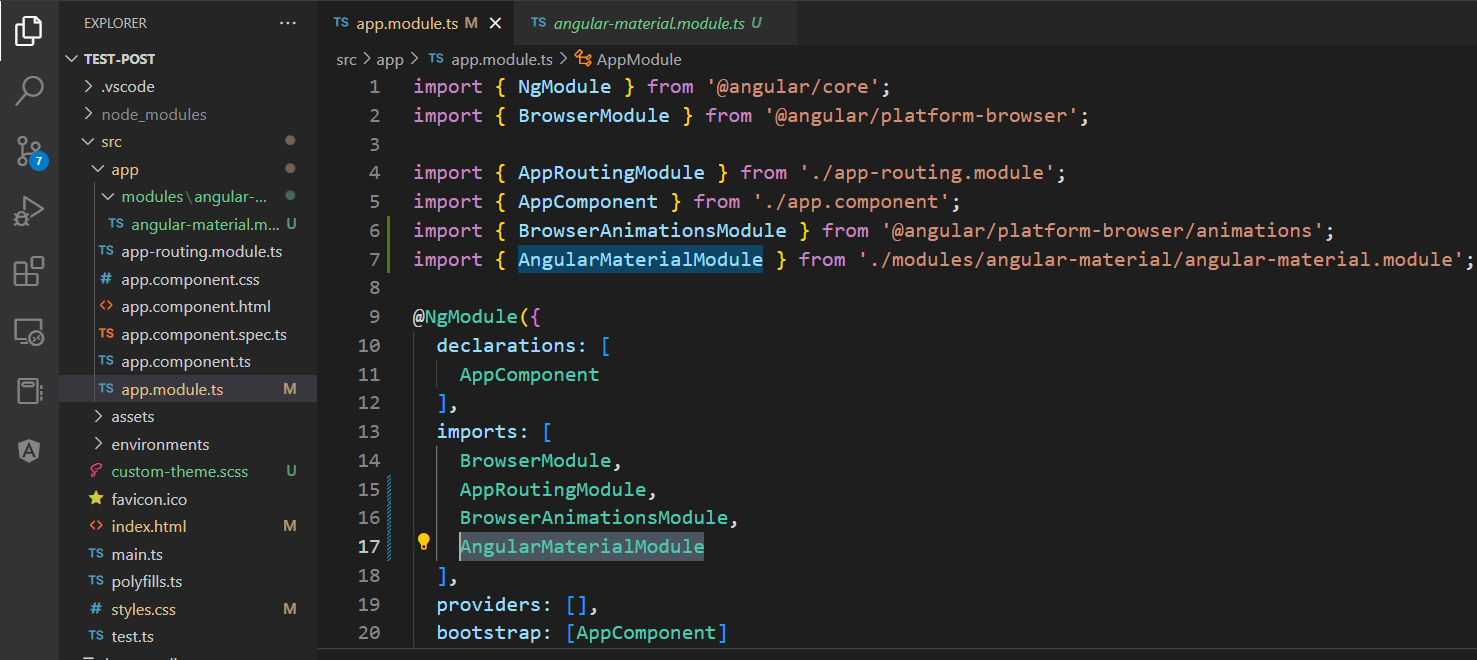Open the Angular extension icon

(29, 451)
